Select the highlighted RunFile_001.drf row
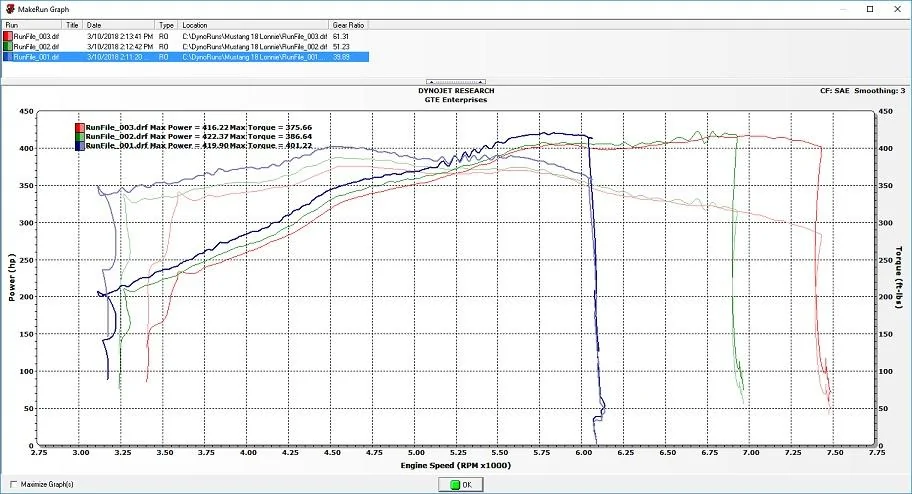This screenshot has height=494, width=912. 186,57
